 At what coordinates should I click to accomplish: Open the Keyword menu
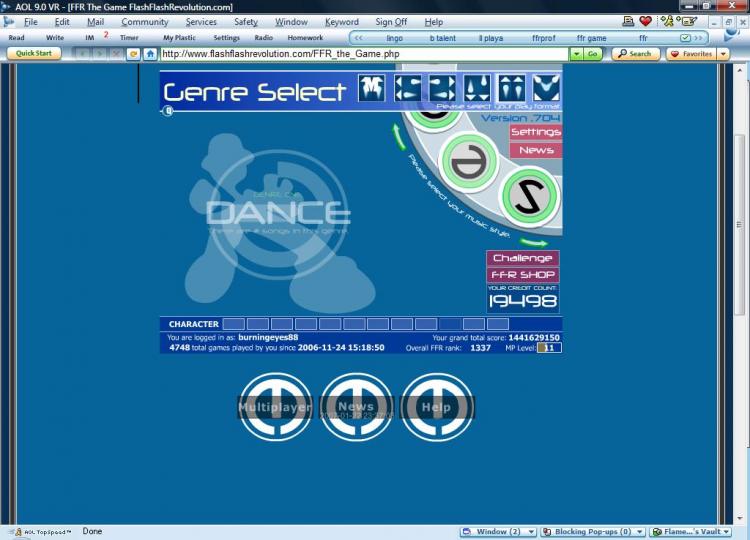(342, 22)
